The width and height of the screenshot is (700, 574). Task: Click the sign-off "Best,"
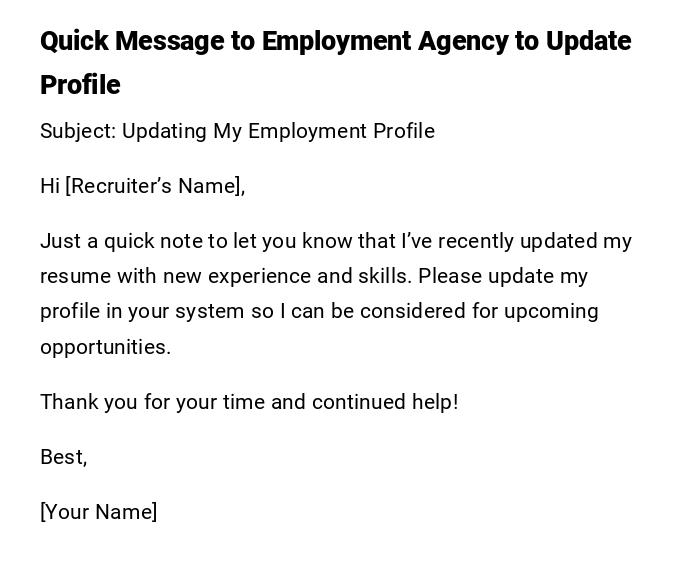point(63,457)
